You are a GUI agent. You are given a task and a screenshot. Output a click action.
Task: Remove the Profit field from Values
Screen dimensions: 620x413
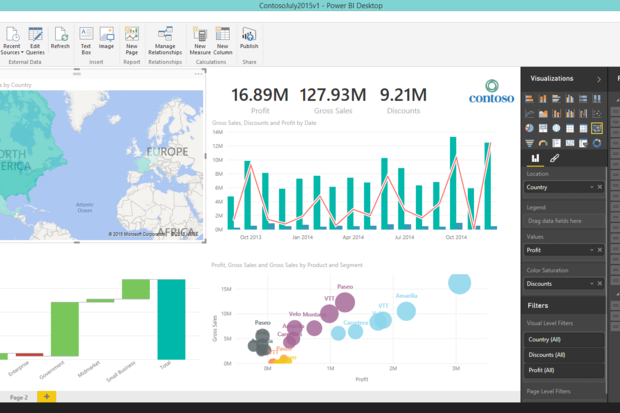click(x=600, y=250)
